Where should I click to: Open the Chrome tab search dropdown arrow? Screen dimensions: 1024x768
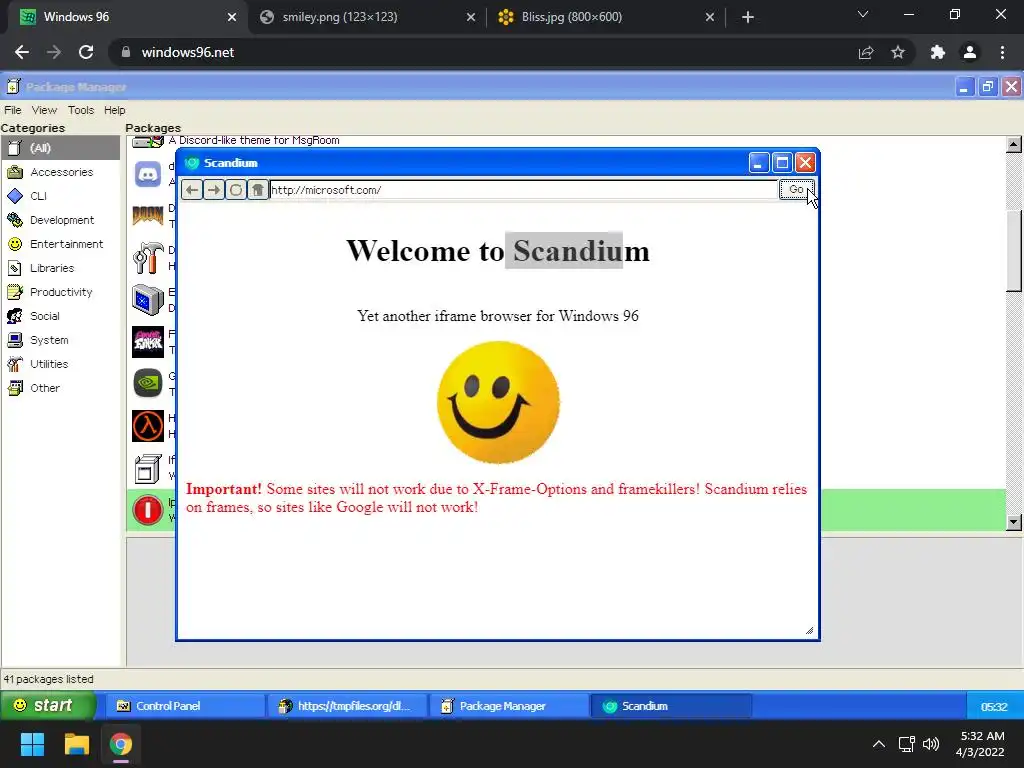point(863,14)
